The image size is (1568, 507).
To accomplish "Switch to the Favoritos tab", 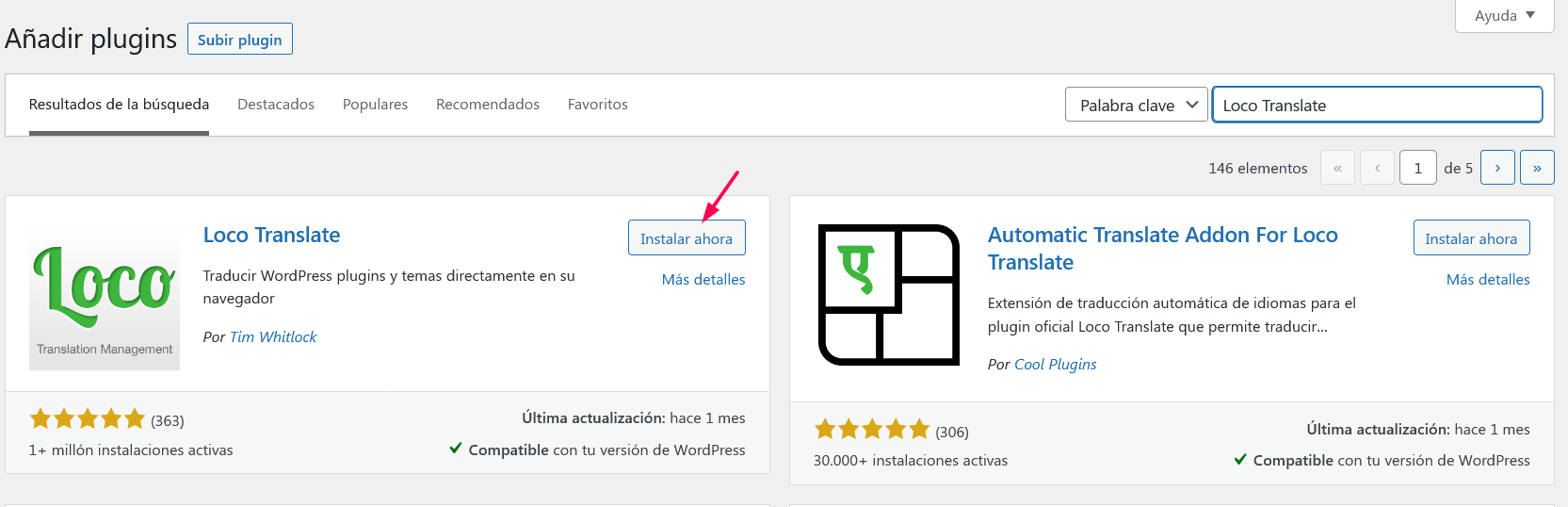I will pos(597,105).
